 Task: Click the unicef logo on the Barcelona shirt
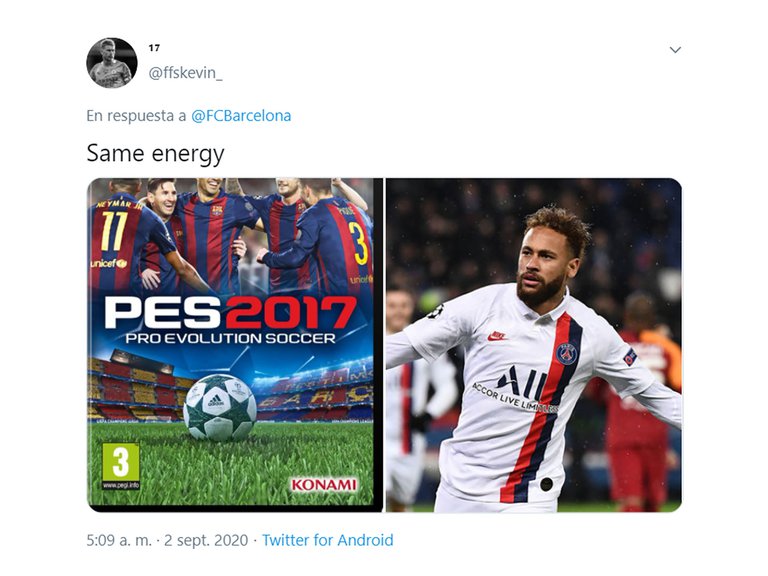pos(108,264)
